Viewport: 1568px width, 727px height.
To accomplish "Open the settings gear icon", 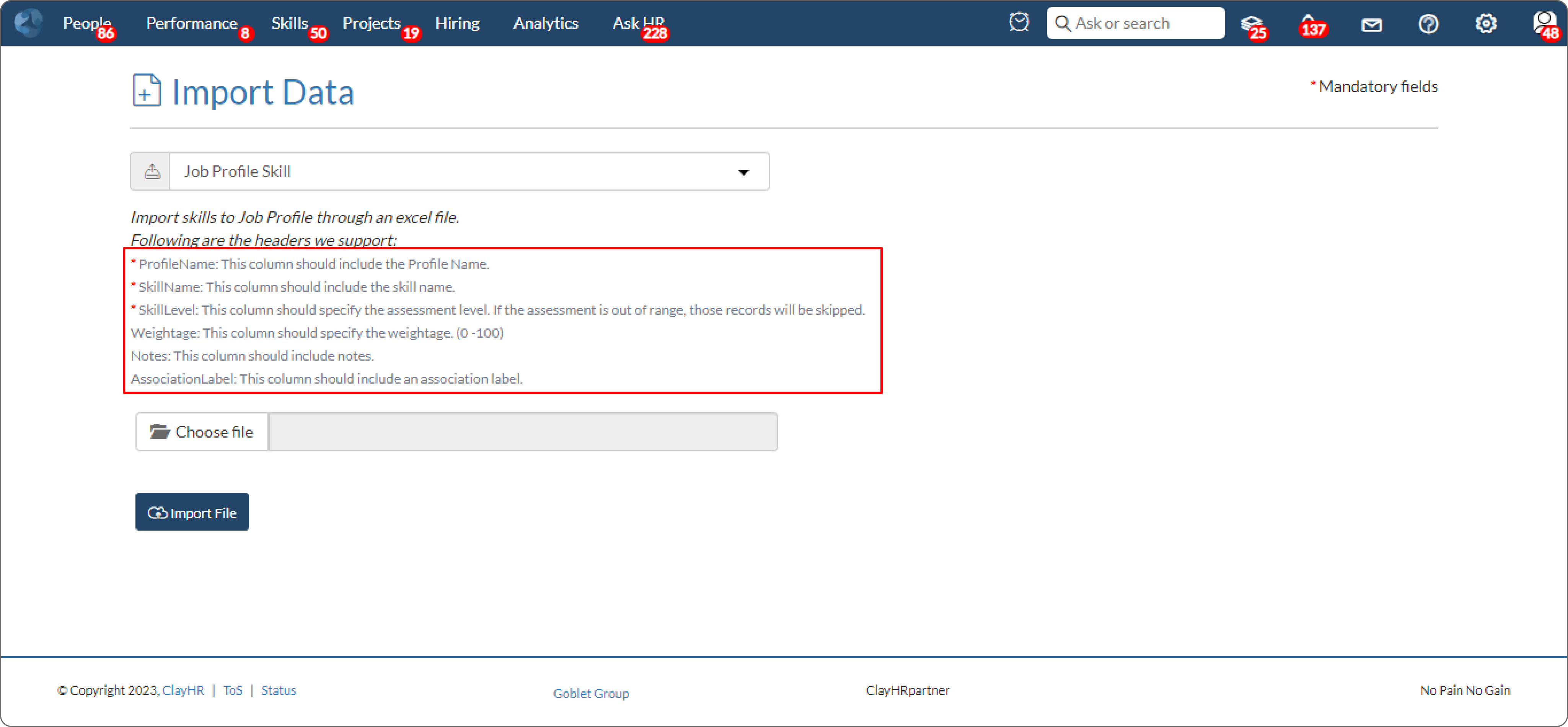I will click(x=1485, y=24).
